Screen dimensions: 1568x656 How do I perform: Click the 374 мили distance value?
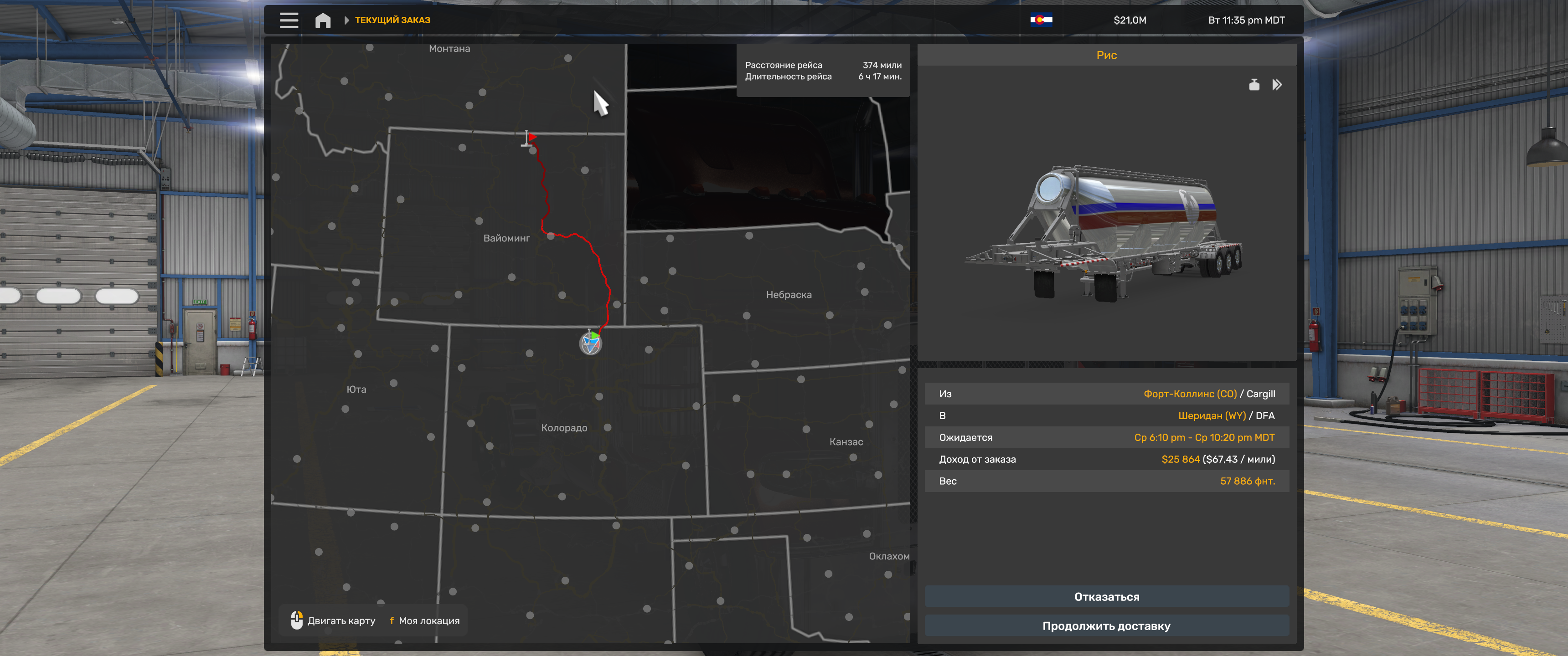pyautogui.click(x=882, y=65)
